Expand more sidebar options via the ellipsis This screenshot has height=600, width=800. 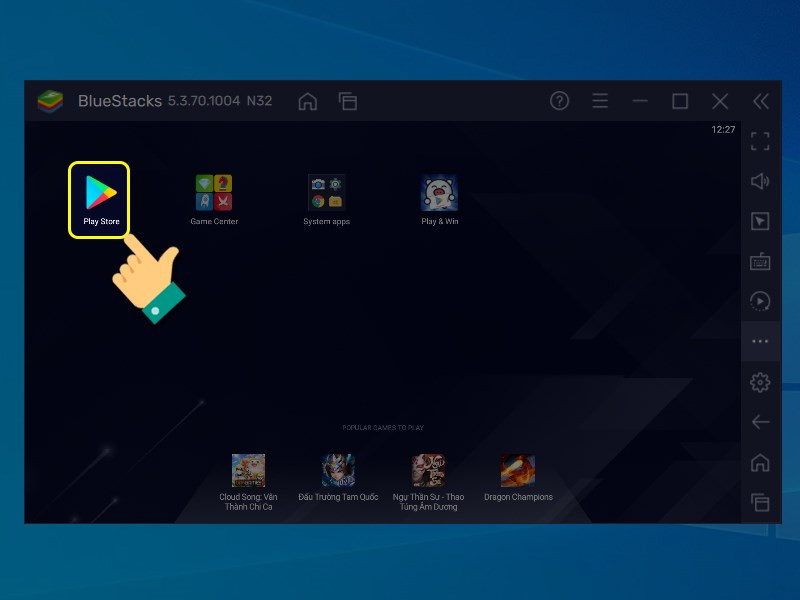point(760,341)
